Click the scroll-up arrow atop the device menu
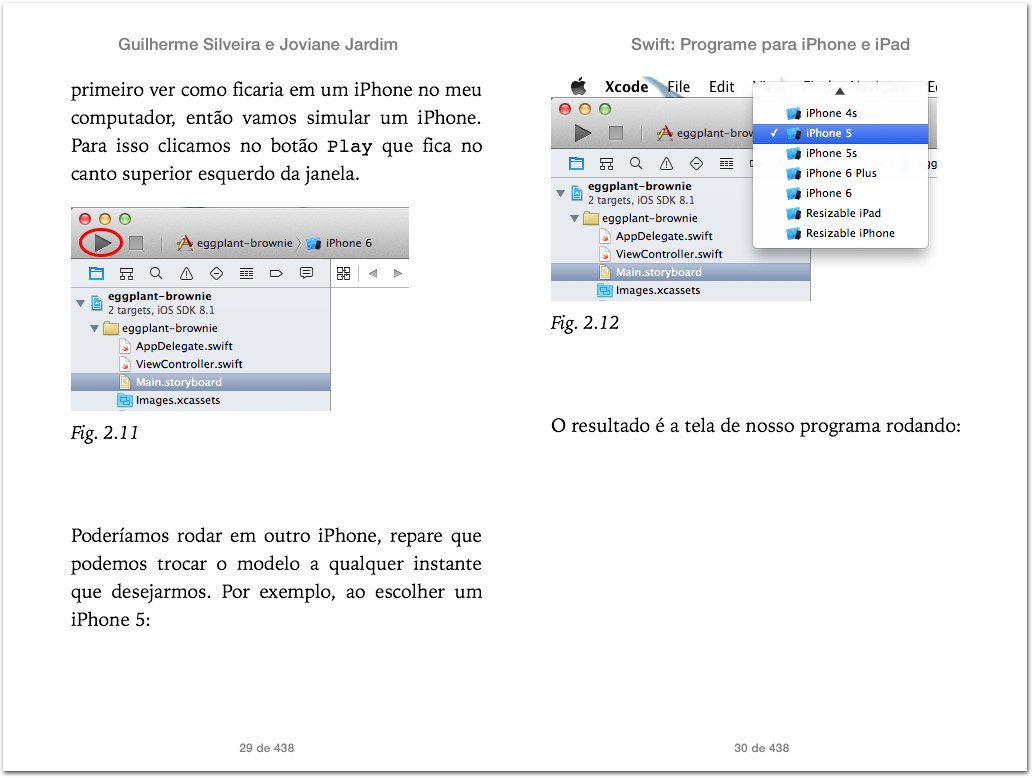This screenshot has width=1034, height=778. coord(839,91)
